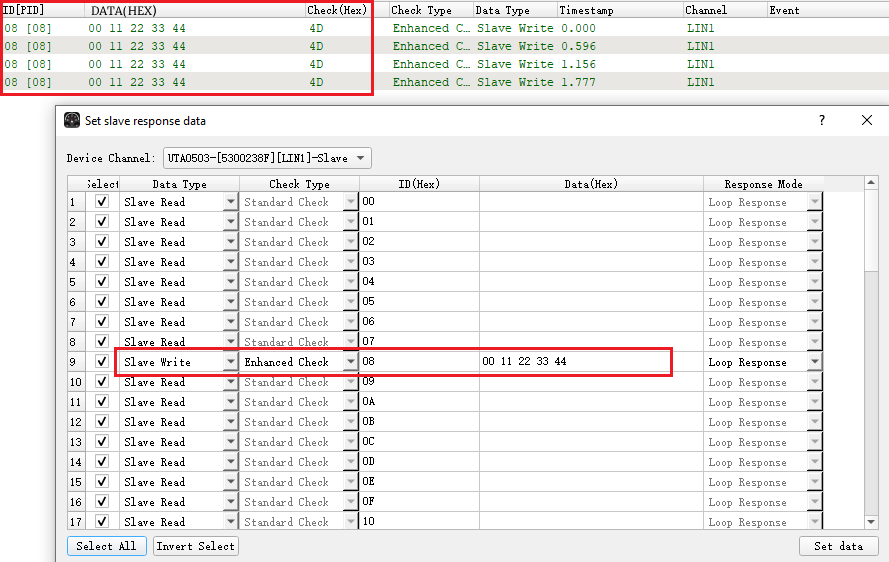Expand the Data Type dropdown showing Slave Write
The height and width of the screenshot is (562, 889).
(230, 362)
